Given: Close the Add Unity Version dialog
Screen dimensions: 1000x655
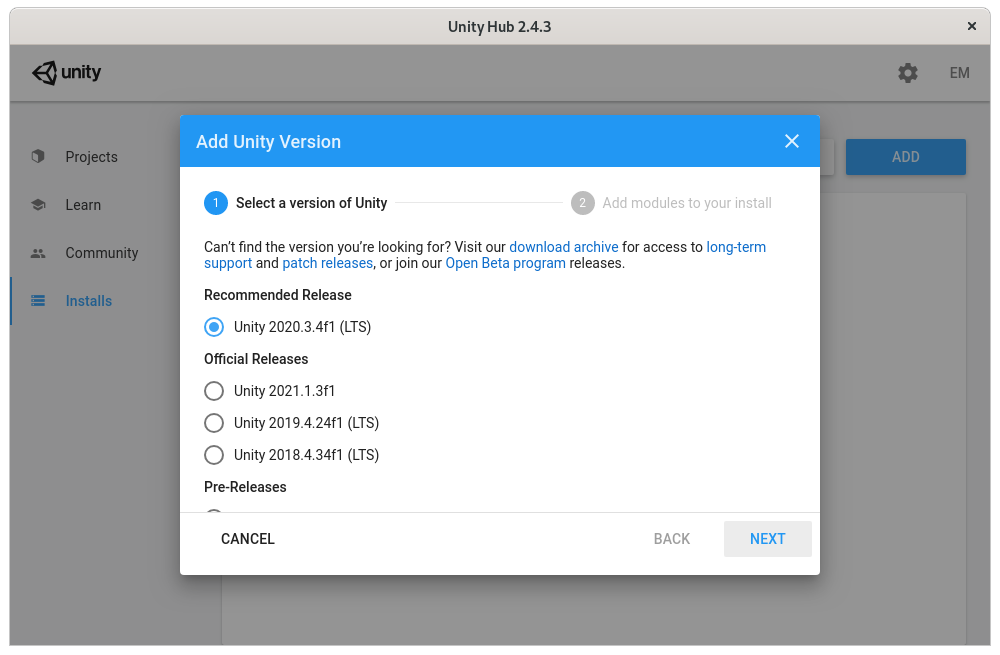Looking at the screenshot, I should 791,141.
